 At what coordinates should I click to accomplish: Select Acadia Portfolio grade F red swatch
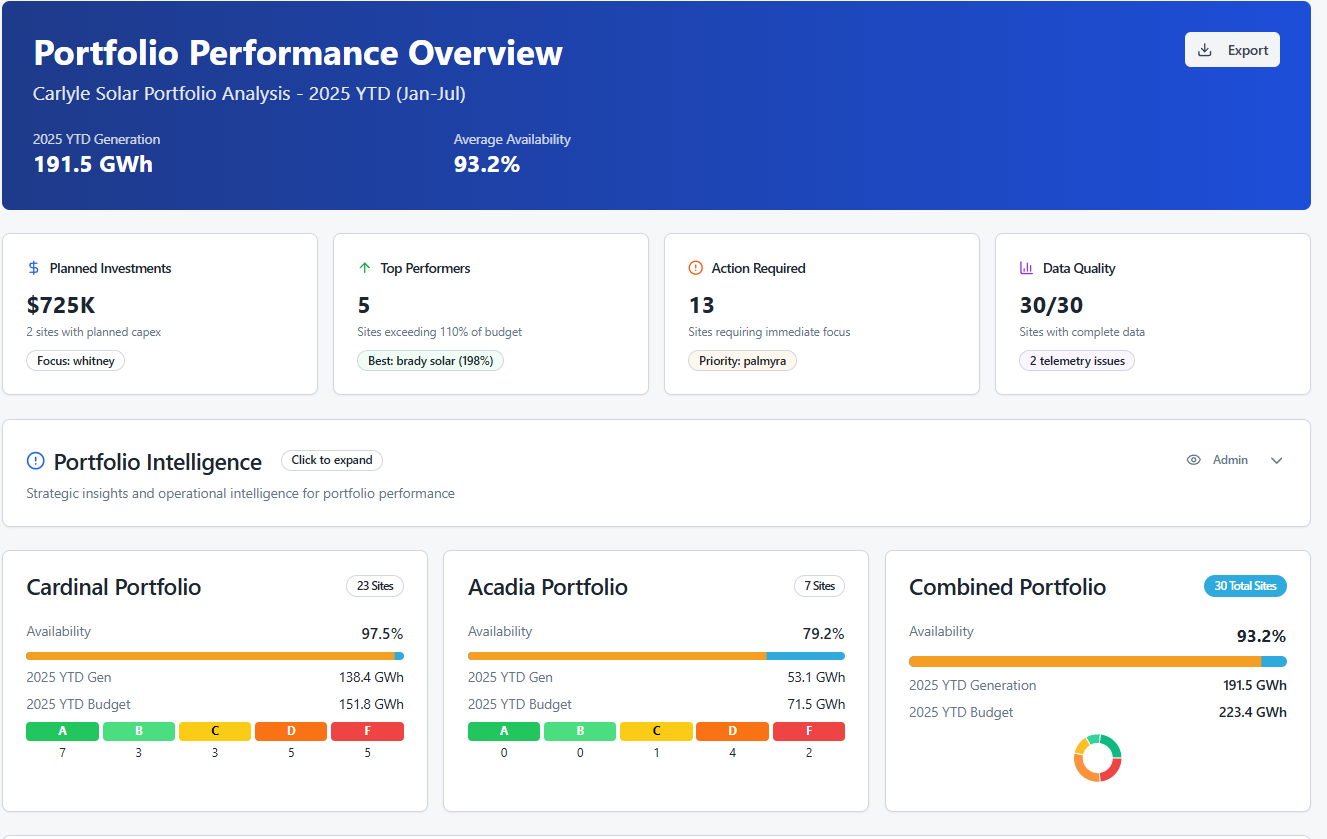point(808,731)
